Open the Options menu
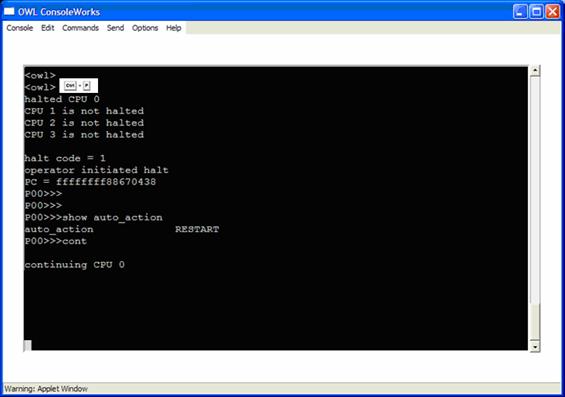 pyautogui.click(x=145, y=28)
